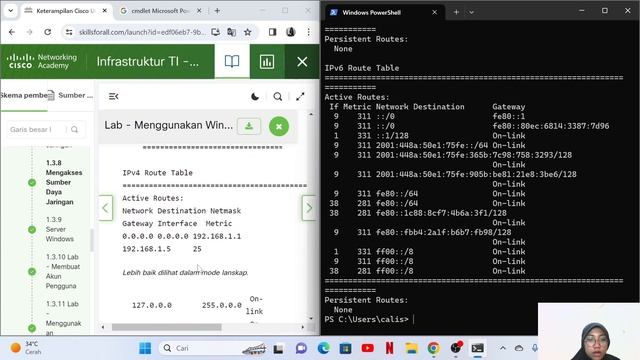
Task: Click the PS C:\Users\calis> prompt line
Action: tap(367, 319)
